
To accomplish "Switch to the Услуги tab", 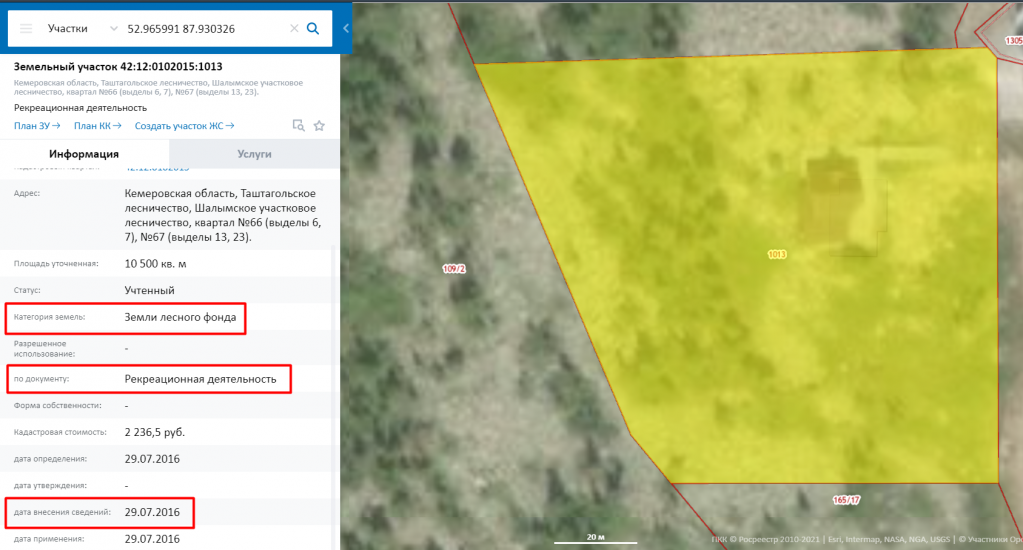I will tap(254, 154).
